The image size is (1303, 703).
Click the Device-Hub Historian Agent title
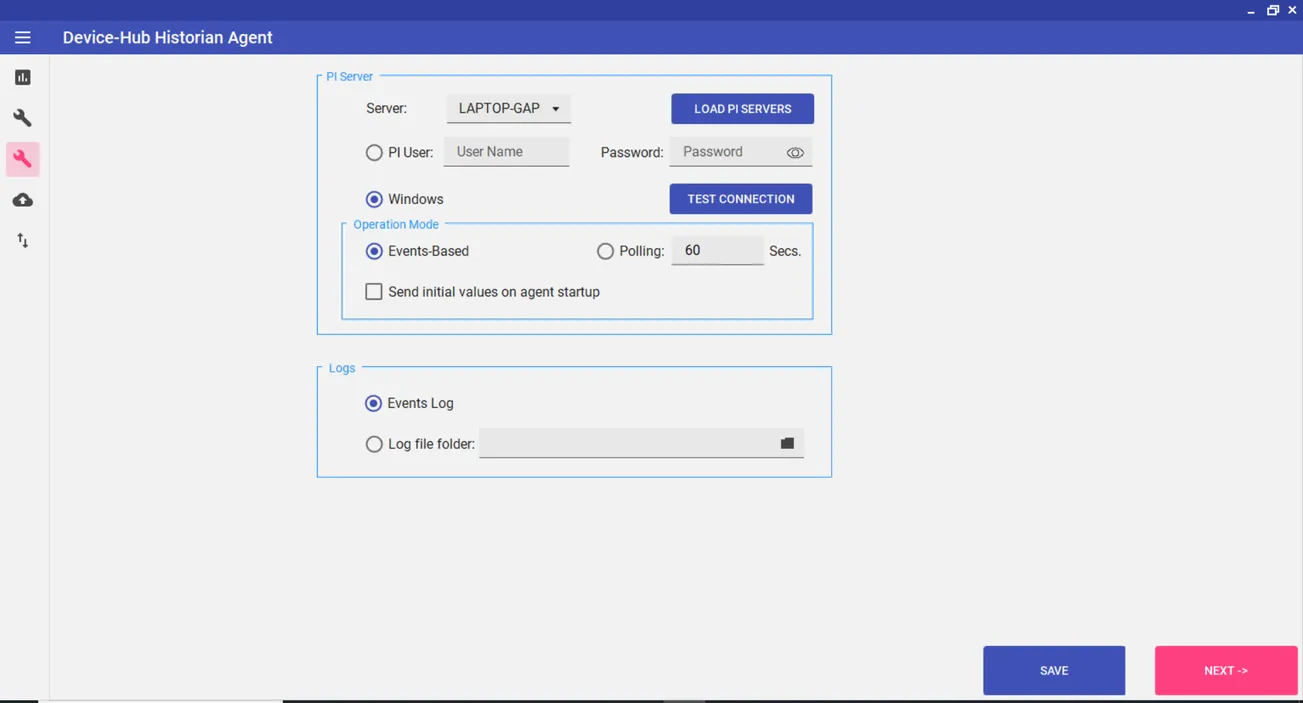(x=168, y=38)
